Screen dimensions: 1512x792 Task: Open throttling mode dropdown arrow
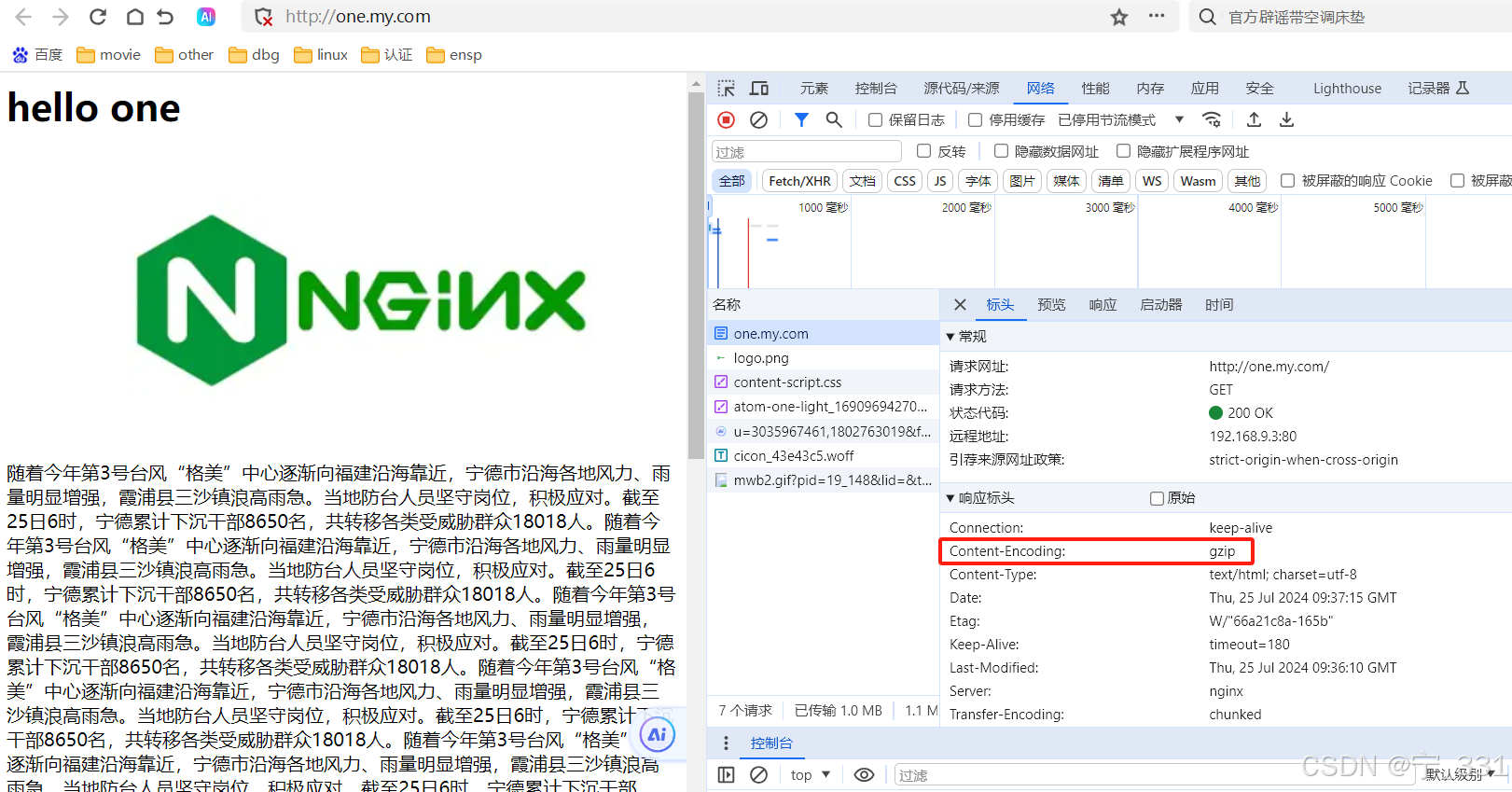coord(1179,119)
